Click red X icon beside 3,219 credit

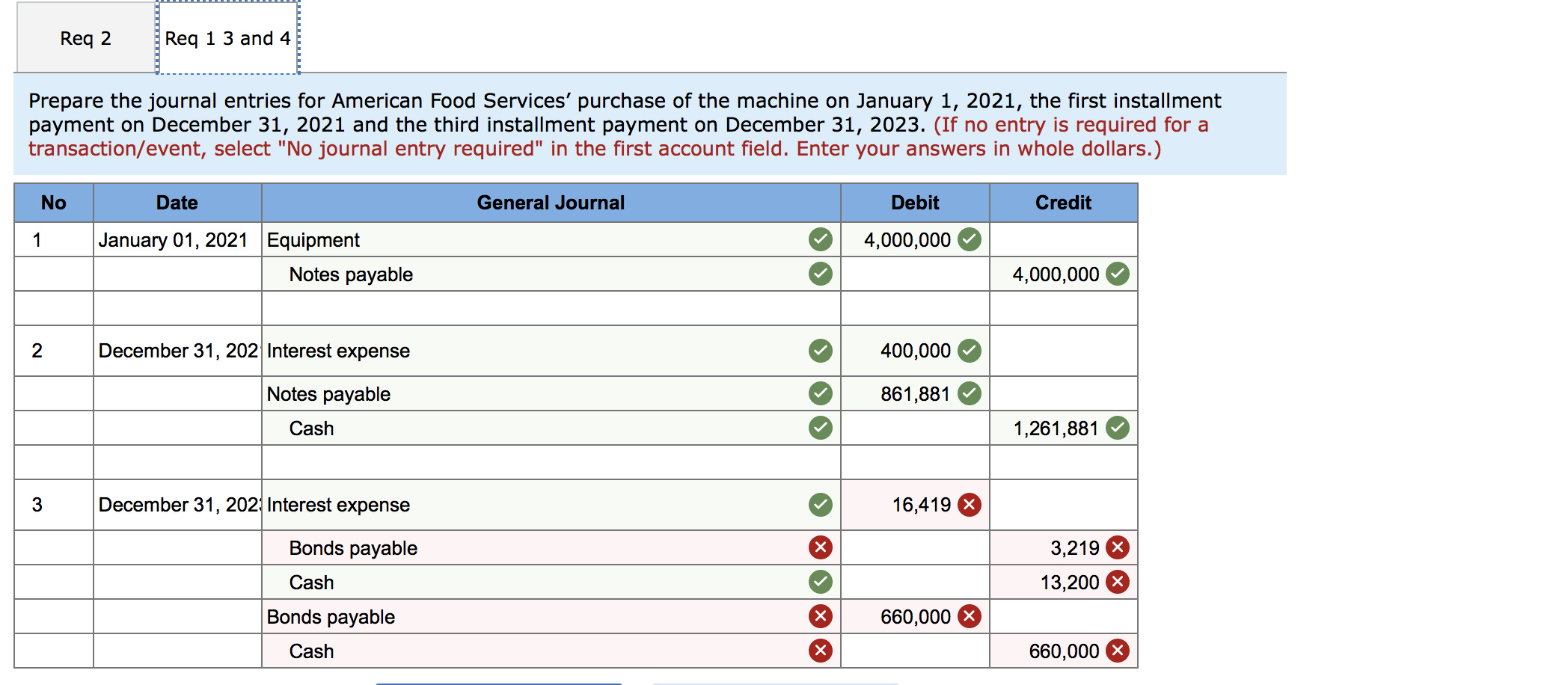coord(1117,547)
